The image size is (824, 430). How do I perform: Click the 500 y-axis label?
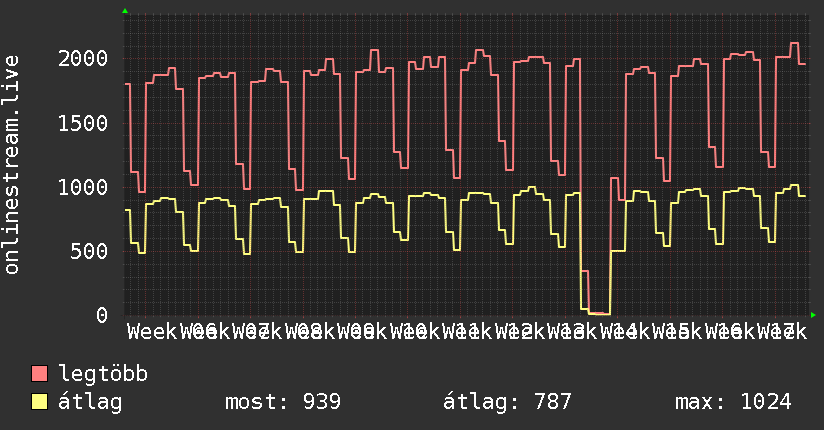coord(89,251)
